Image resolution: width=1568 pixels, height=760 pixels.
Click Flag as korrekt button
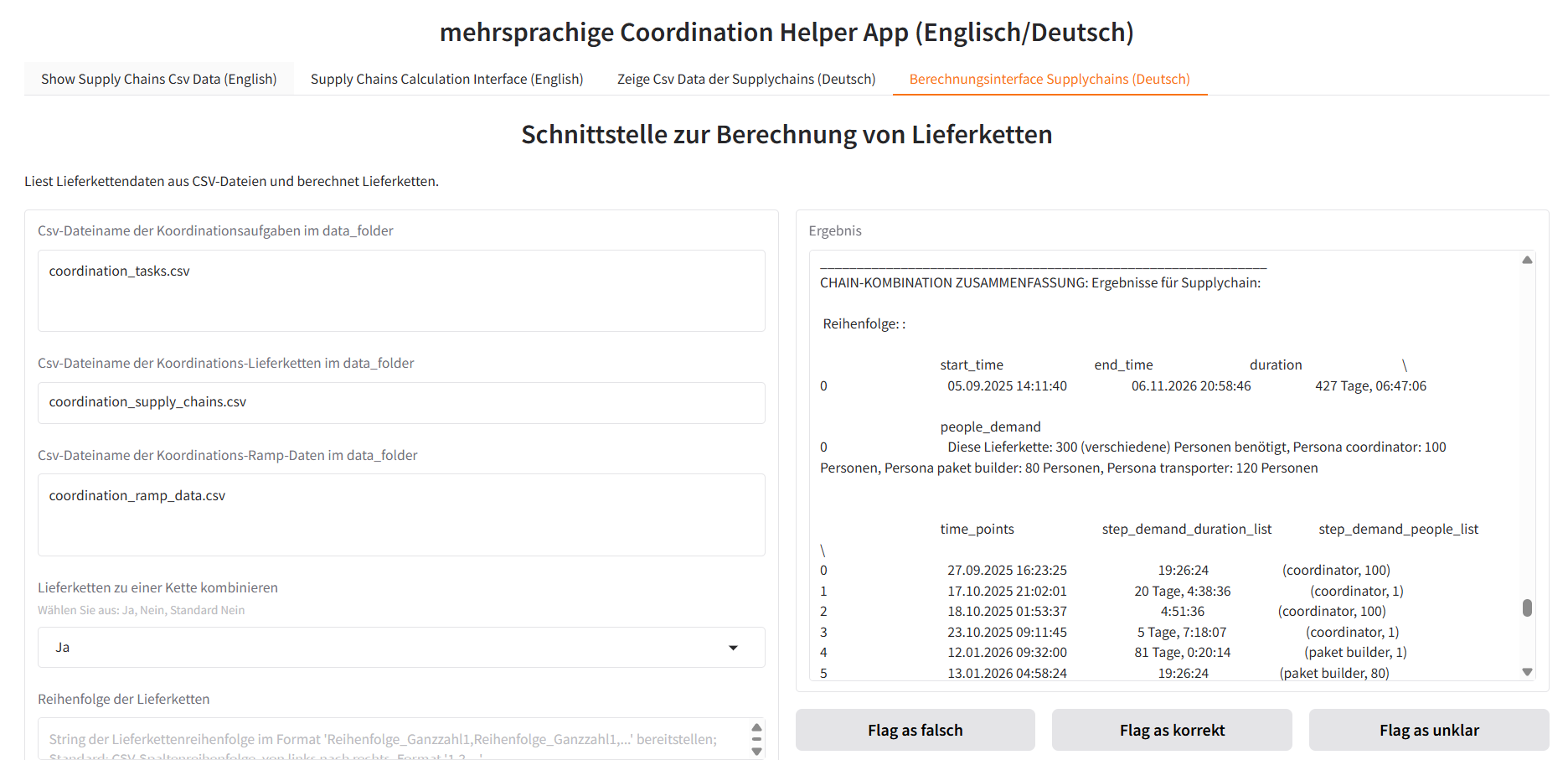tap(1172, 730)
